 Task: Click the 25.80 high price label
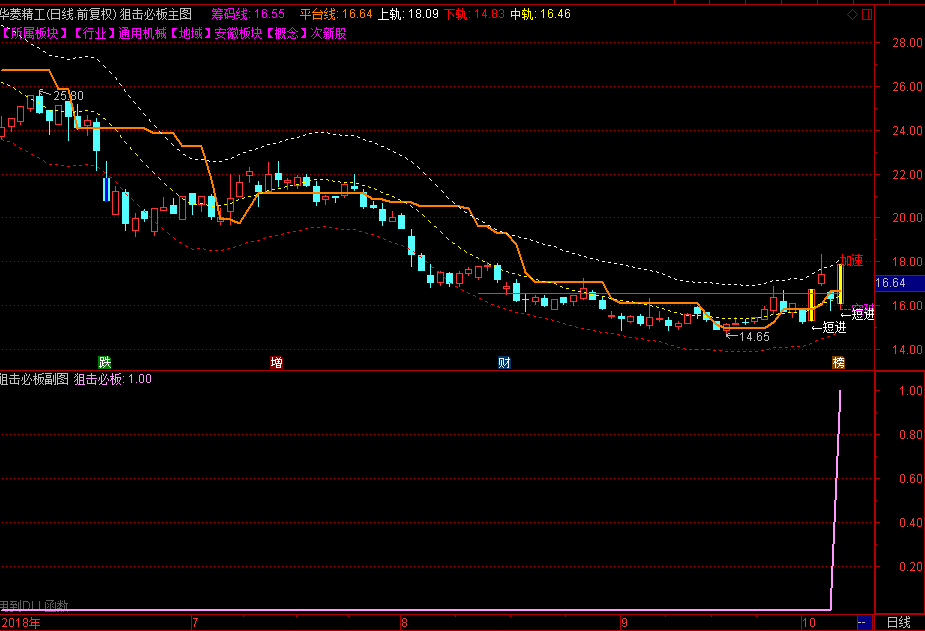pos(68,96)
